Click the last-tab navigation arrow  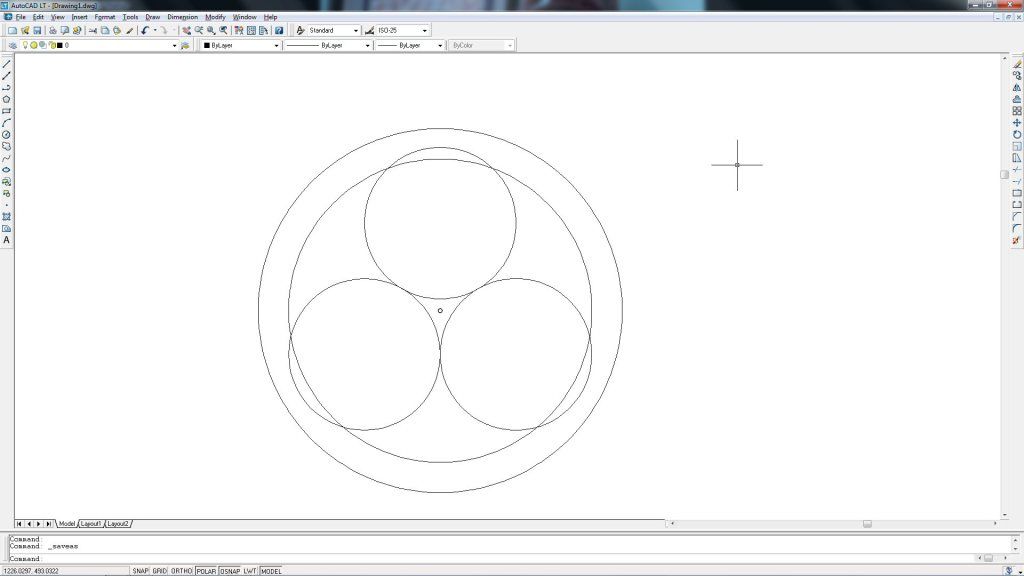pos(48,524)
